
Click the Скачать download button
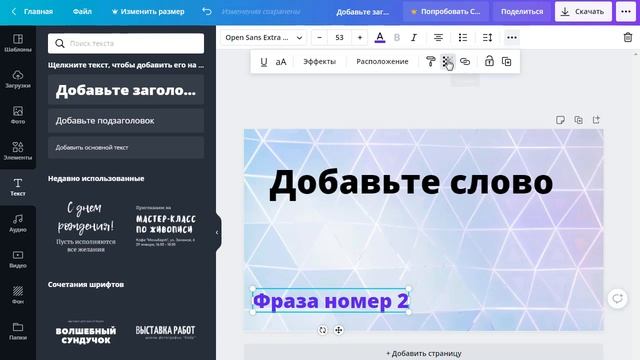pyautogui.click(x=583, y=11)
